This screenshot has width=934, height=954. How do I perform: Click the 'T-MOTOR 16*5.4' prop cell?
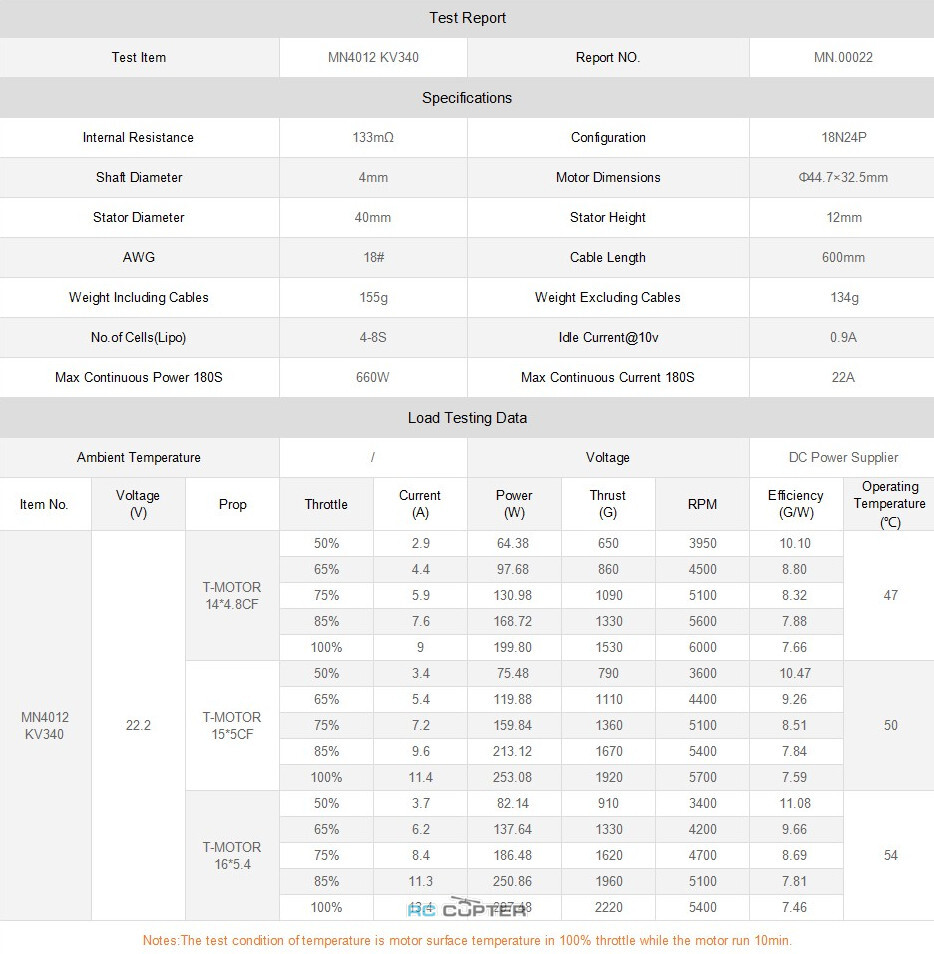[232, 855]
